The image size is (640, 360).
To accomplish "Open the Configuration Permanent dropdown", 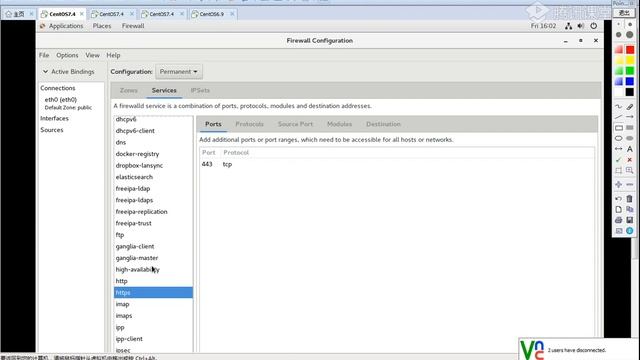I will pos(178,71).
